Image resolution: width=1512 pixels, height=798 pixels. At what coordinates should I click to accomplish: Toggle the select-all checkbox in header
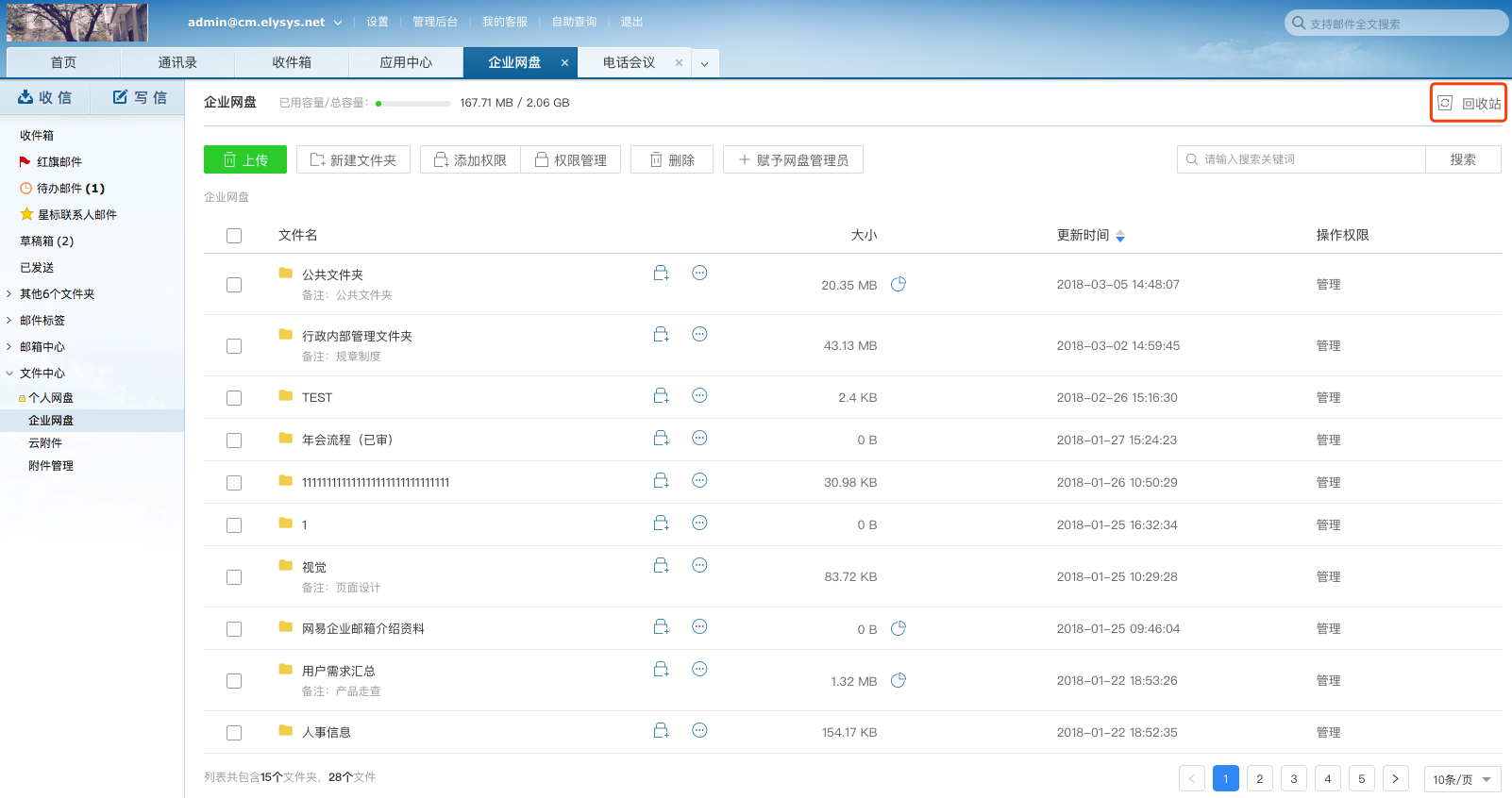pos(234,236)
